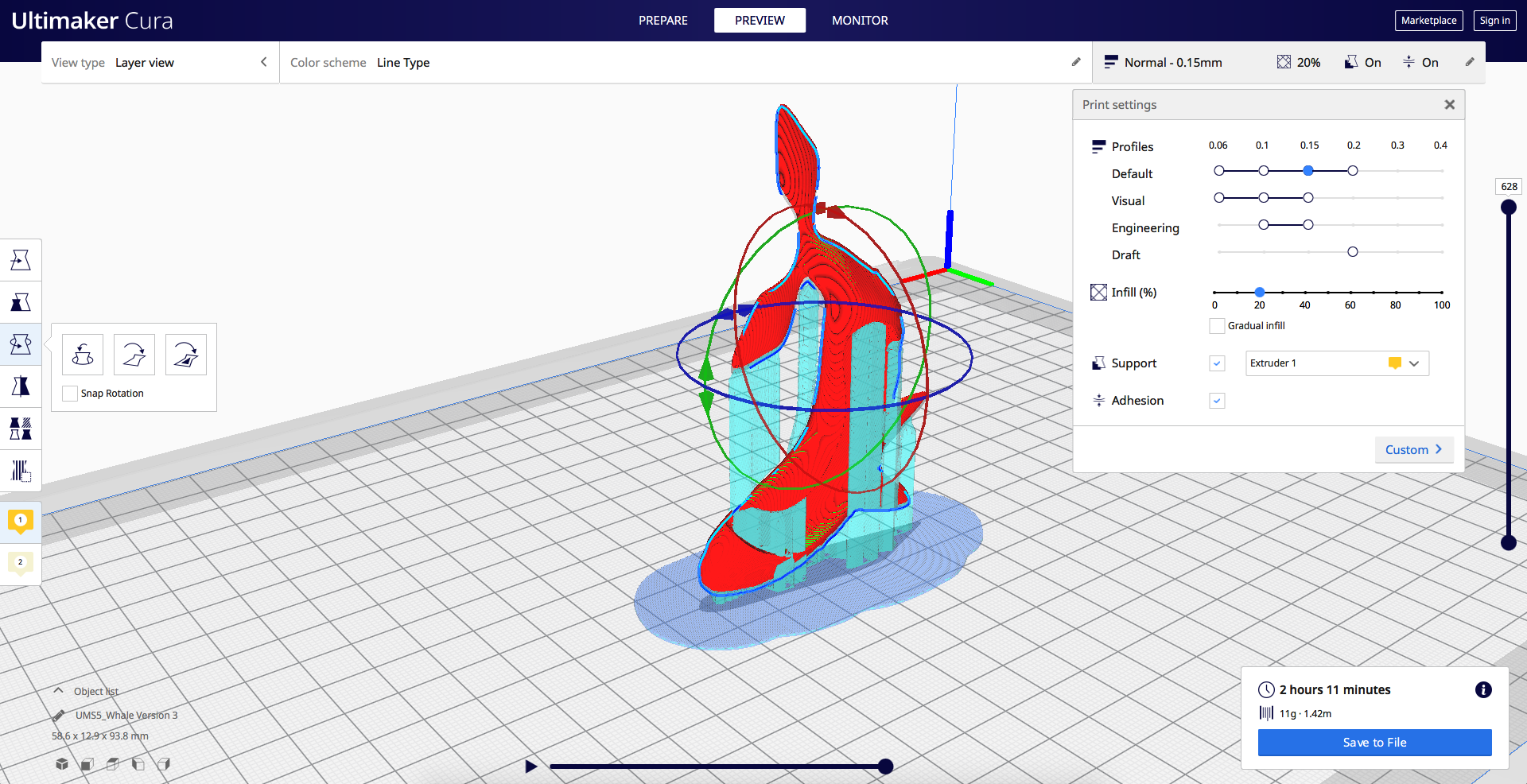This screenshot has width=1527, height=784.
Task: Switch to the MONITOR stage
Action: pyautogui.click(x=860, y=21)
